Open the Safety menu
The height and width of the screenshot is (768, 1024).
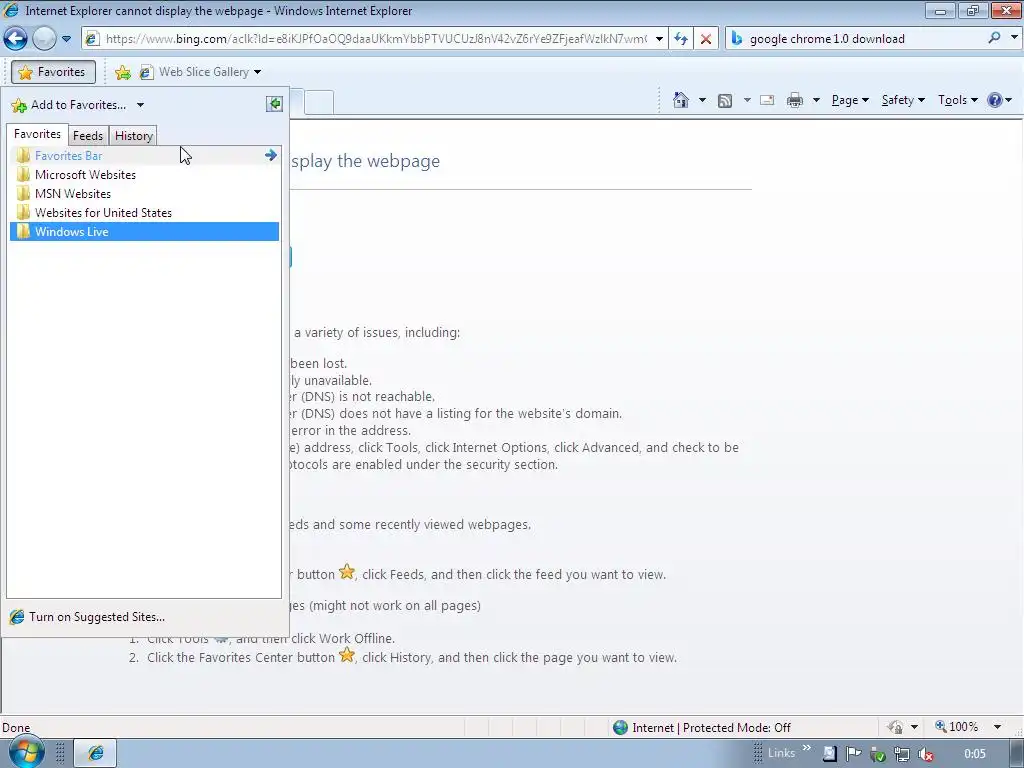[903, 100]
